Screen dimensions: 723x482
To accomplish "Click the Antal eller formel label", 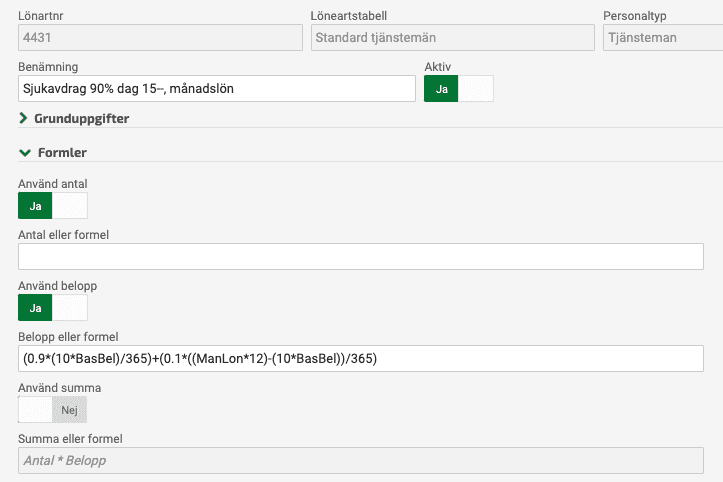I will pos(64,234).
